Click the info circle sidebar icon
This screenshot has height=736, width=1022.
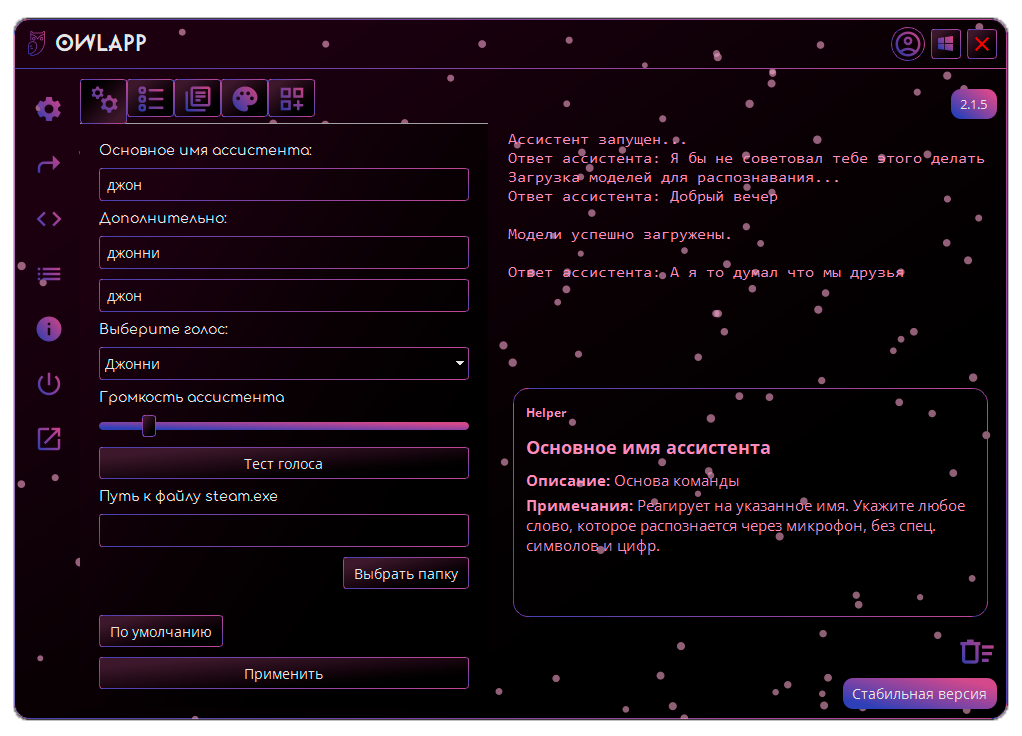point(48,329)
